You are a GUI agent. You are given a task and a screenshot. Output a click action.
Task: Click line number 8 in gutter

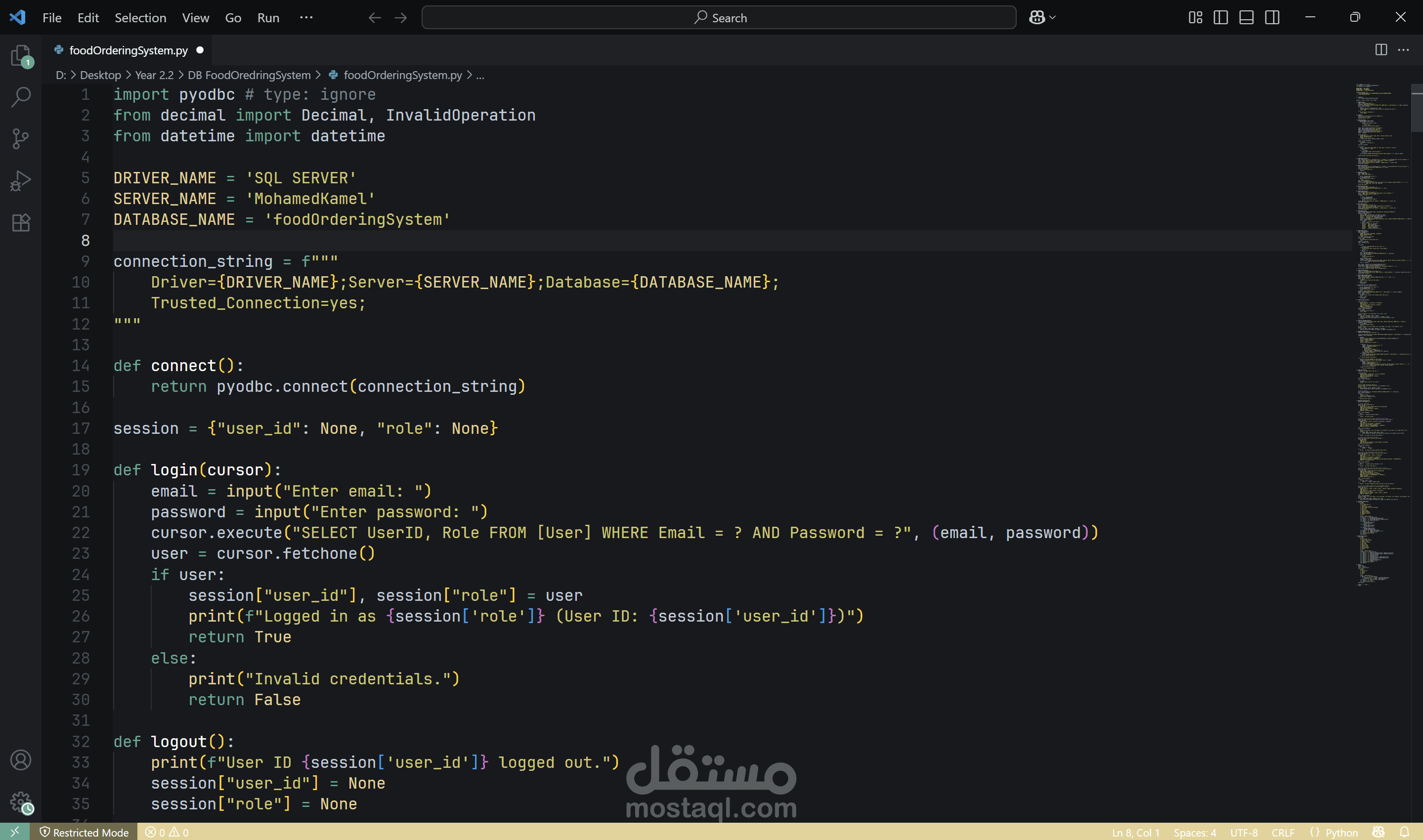point(85,241)
